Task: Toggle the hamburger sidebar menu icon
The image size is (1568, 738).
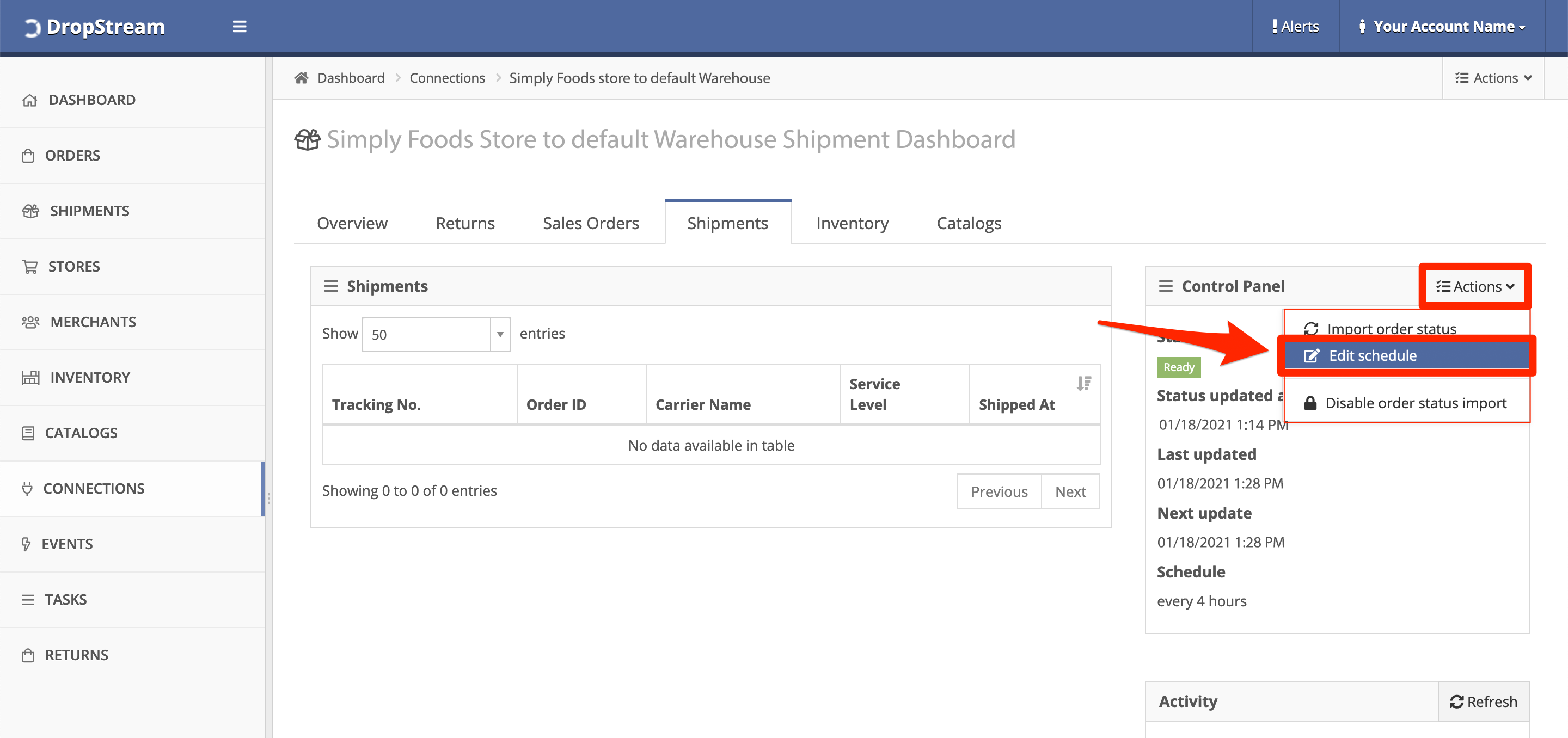Action: (240, 27)
